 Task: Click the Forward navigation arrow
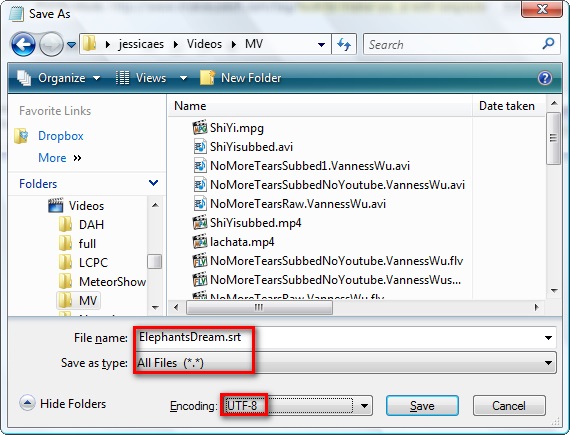[x=51, y=44]
